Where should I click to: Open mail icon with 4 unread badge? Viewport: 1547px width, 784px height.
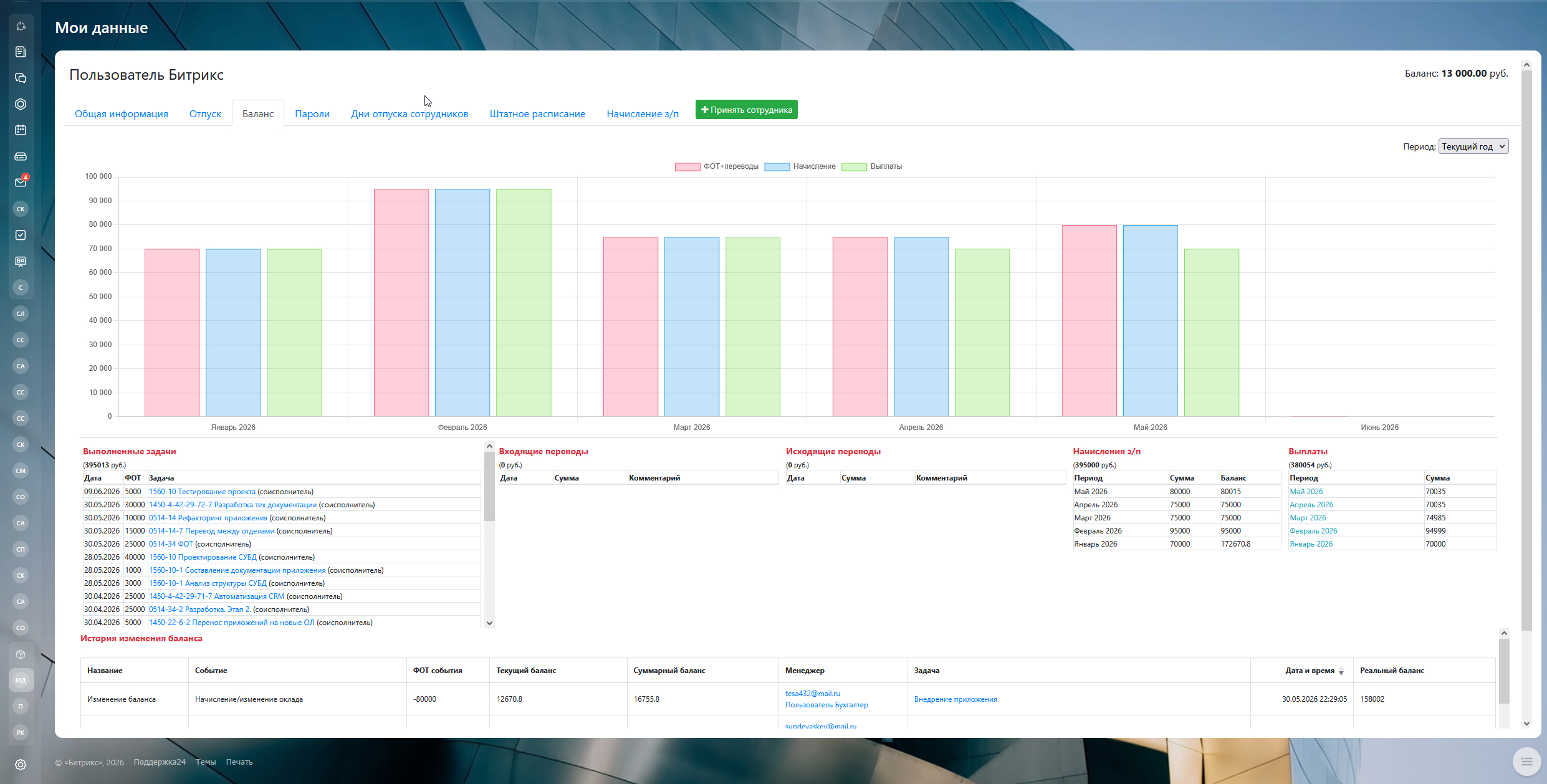21,182
